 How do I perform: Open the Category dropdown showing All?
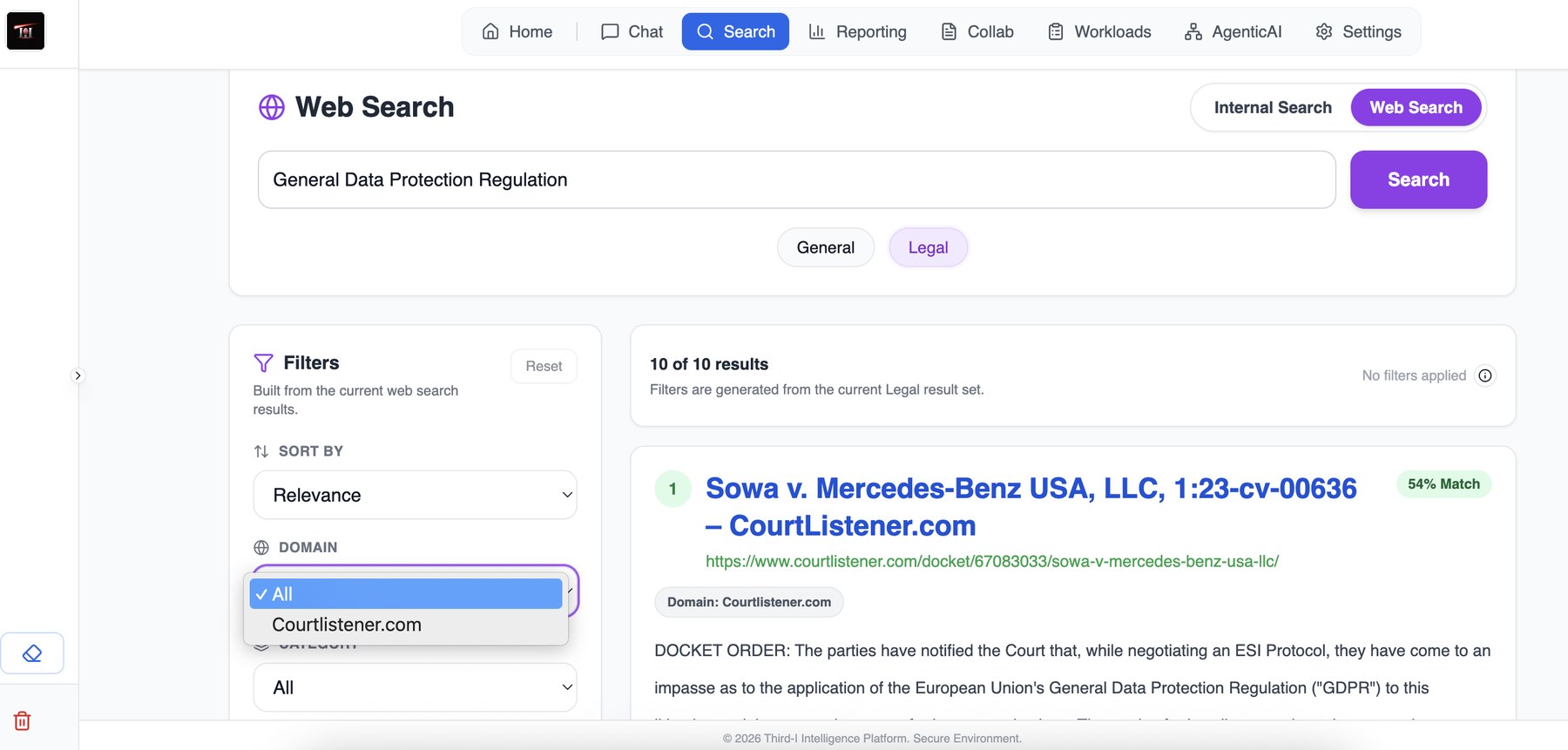pyautogui.click(x=415, y=687)
